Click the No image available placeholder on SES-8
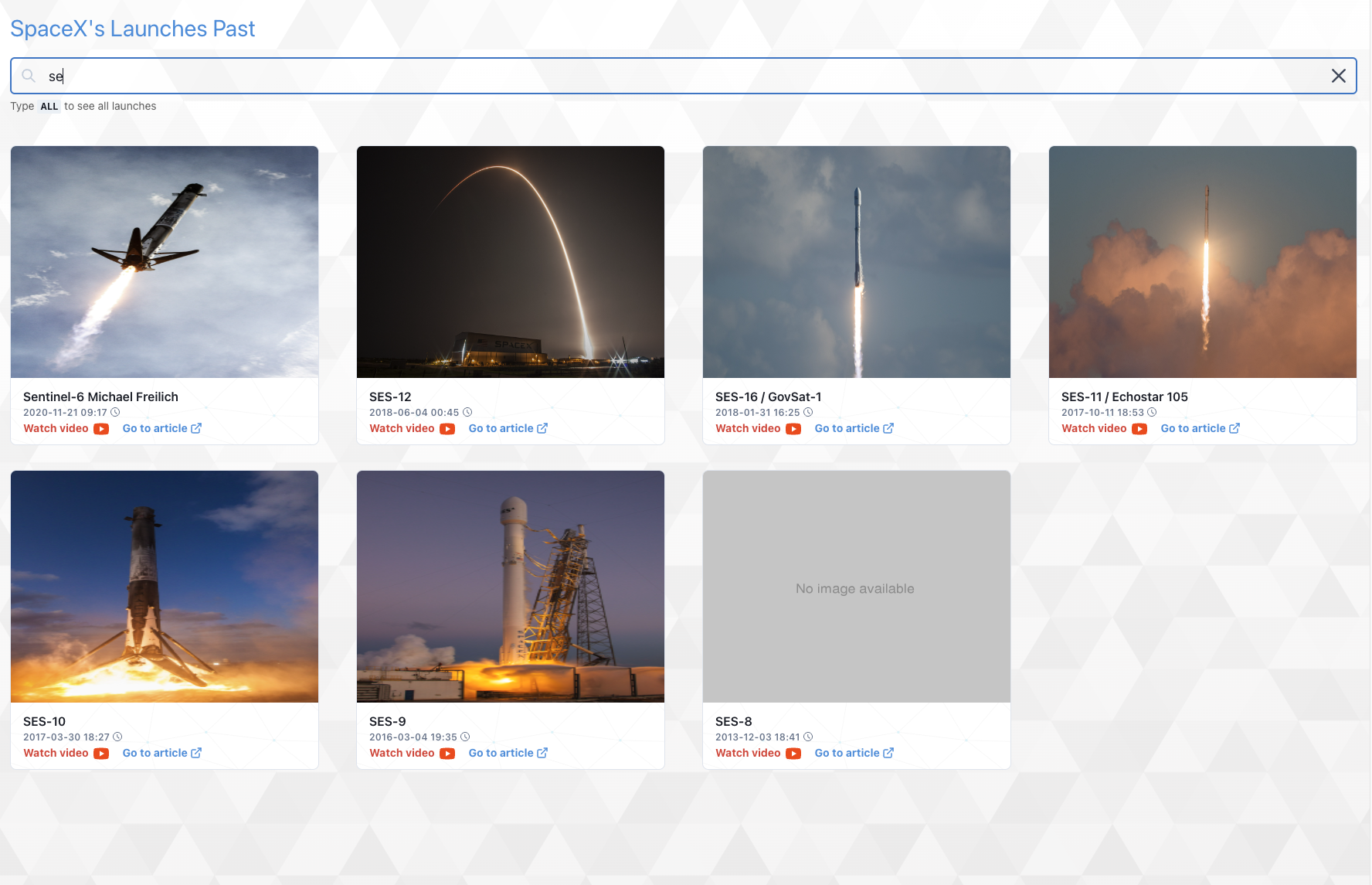1372x885 pixels. tap(855, 587)
